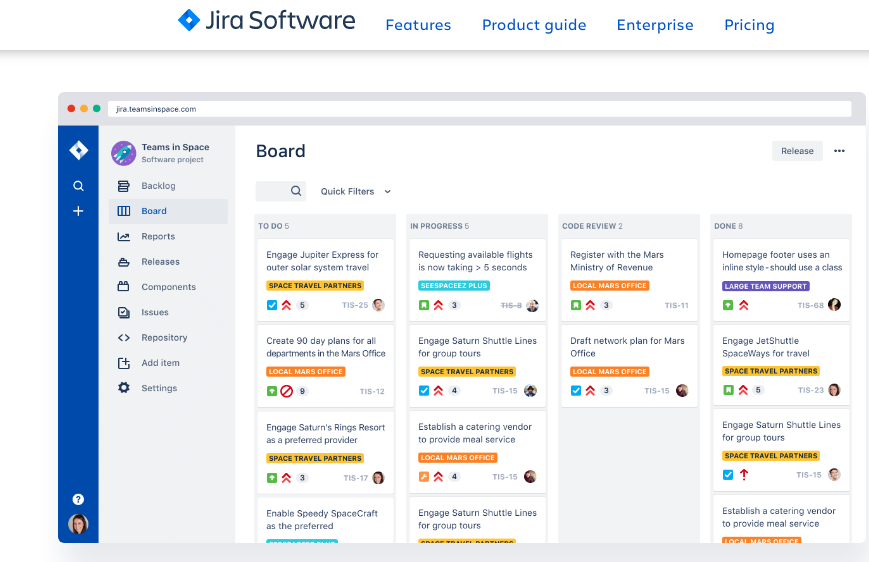Click the green improvement icon on TIS-17 card
This screenshot has width=869, height=562.
pyautogui.click(x=272, y=478)
